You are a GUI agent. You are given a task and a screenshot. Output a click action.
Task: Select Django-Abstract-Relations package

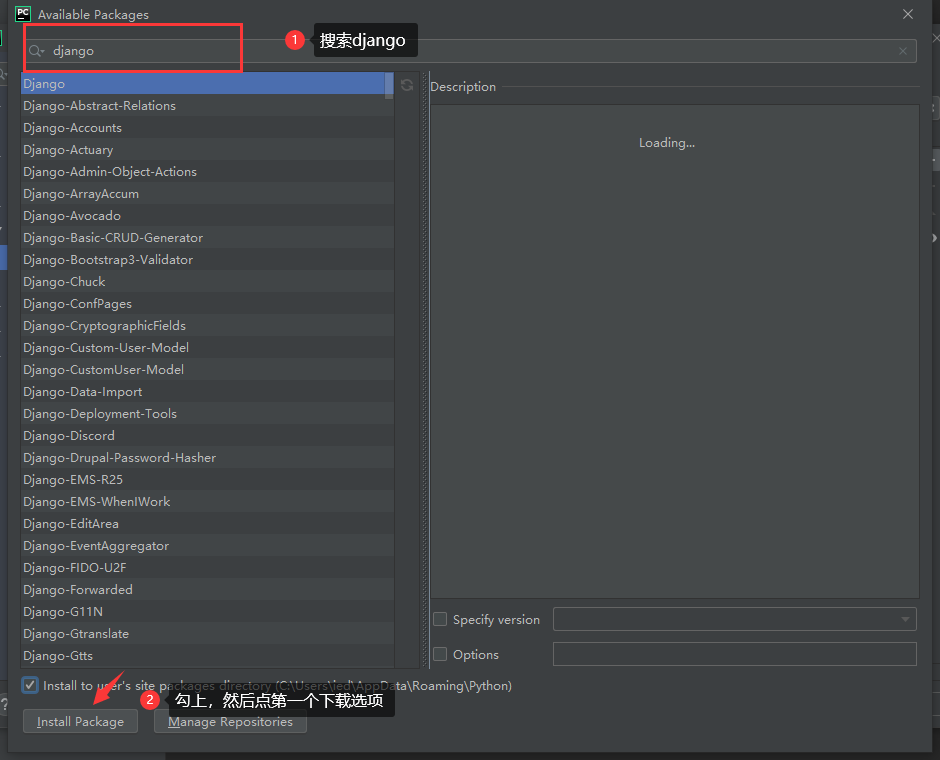207,105
